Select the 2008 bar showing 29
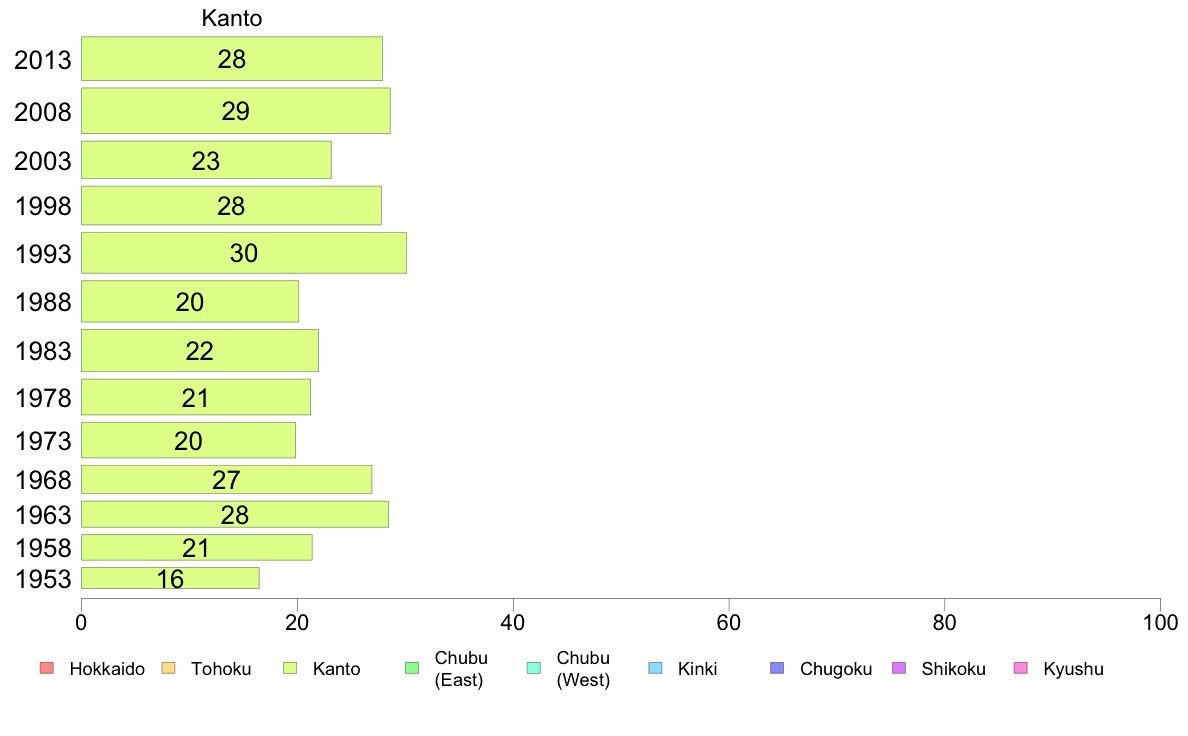 (236, 111)
